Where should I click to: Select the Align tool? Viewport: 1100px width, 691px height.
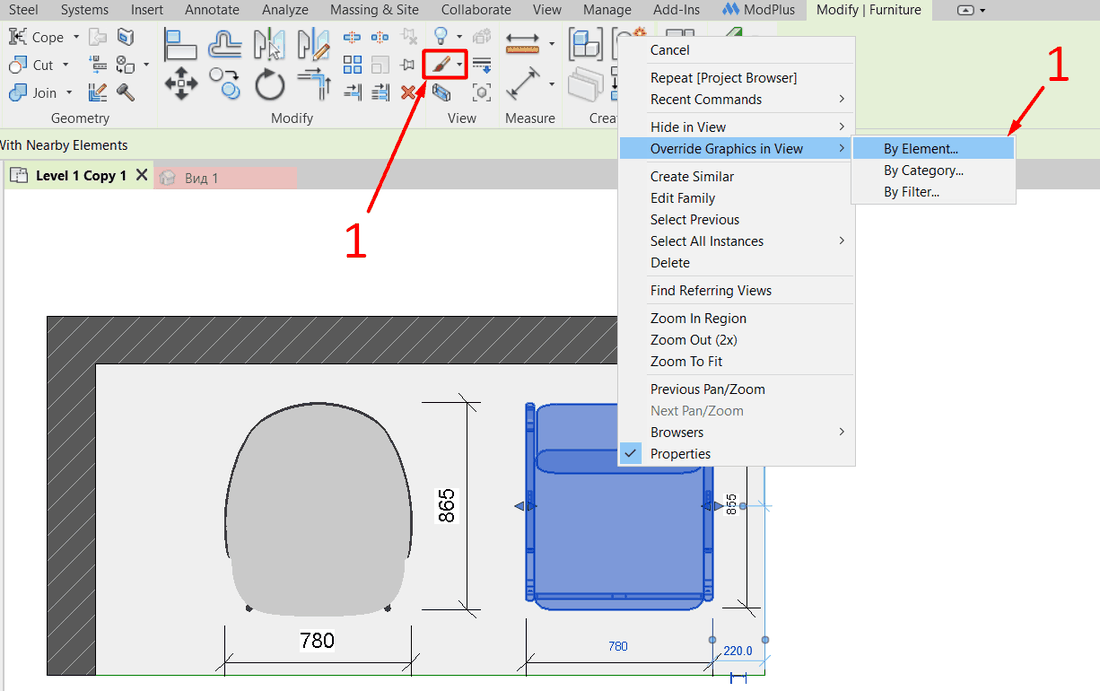pos(180,45)
